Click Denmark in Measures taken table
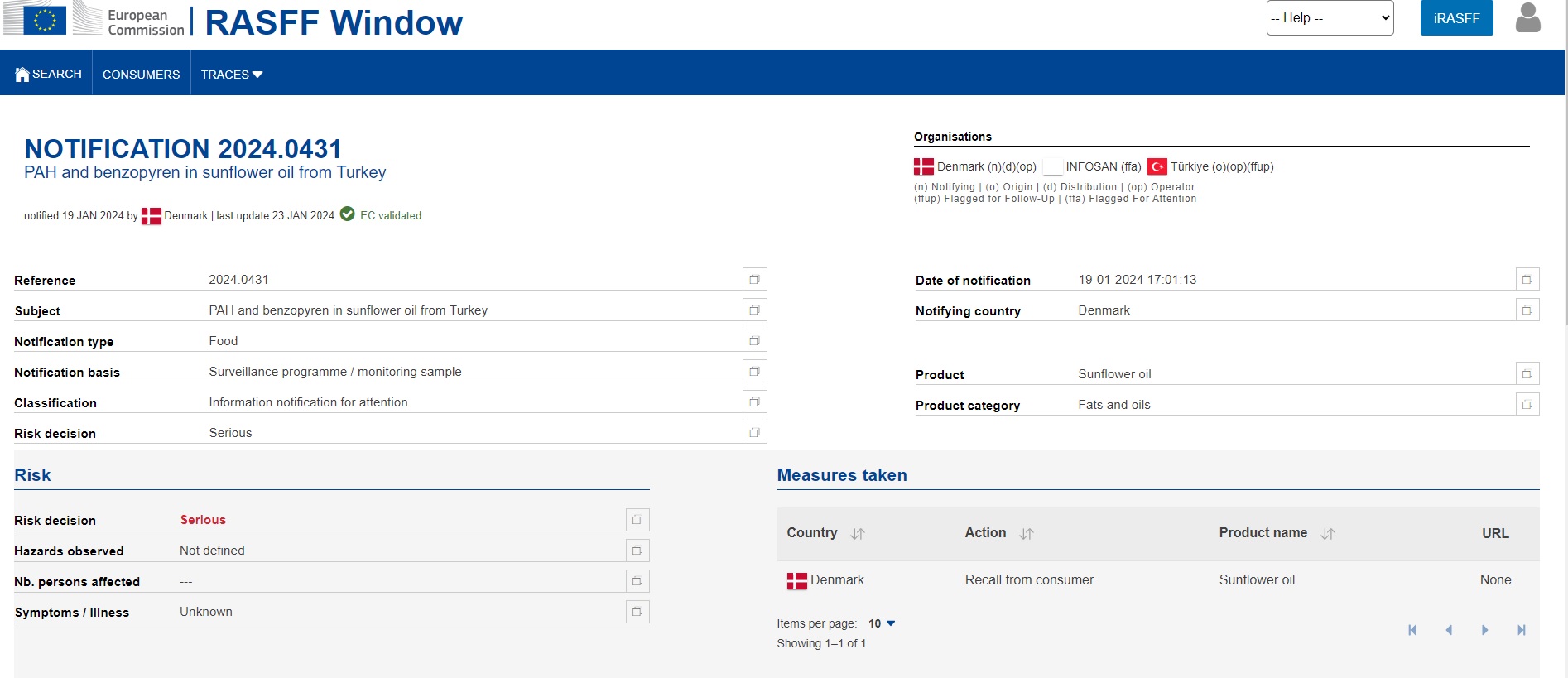Viewport: 1568px width, 678px height. [x=825, y=580]
